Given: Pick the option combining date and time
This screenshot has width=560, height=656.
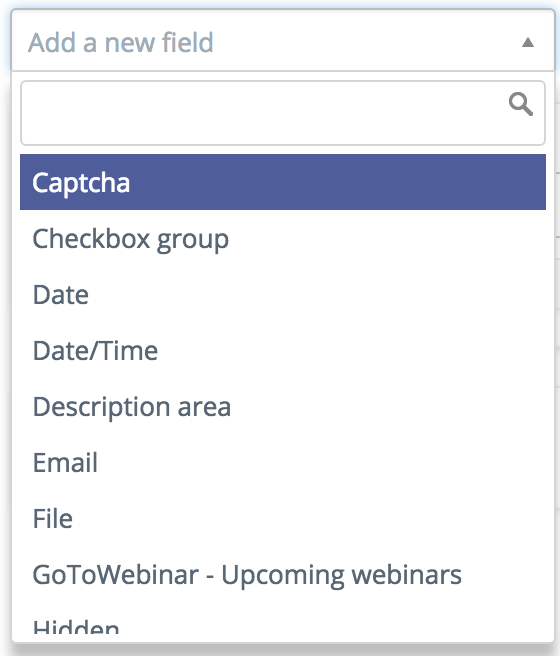Looking at the screenshot, I should (x=283, y=351).
